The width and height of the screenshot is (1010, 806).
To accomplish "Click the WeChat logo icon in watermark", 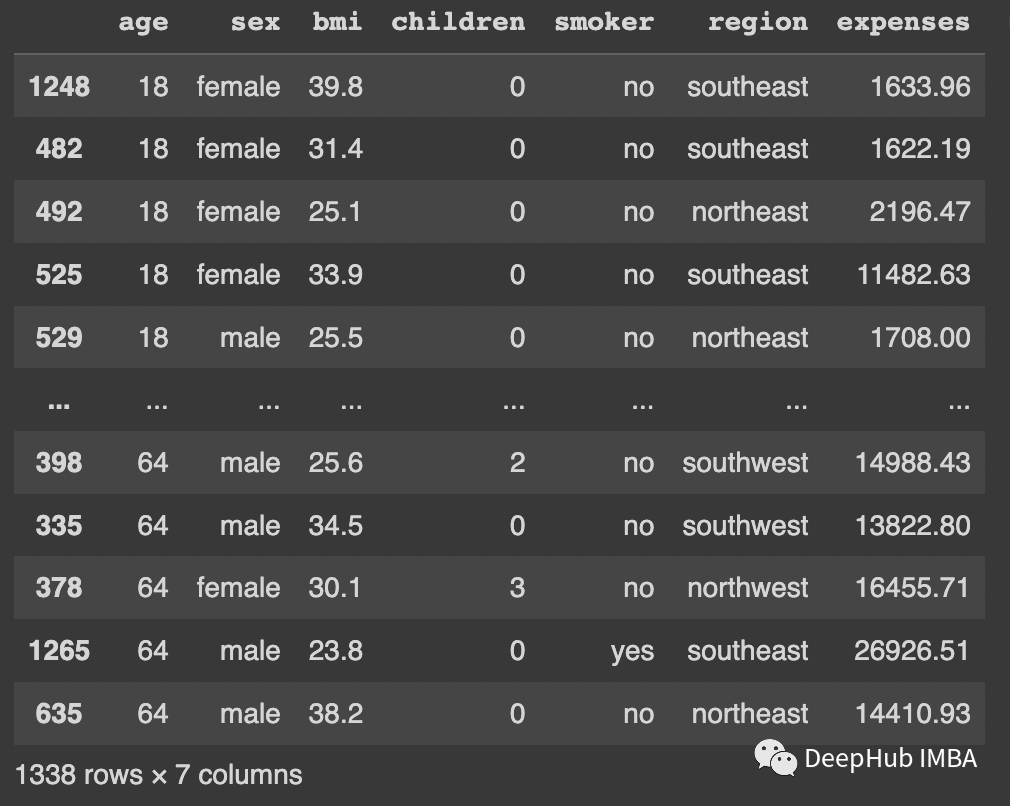I will click(x=775, y=757).
